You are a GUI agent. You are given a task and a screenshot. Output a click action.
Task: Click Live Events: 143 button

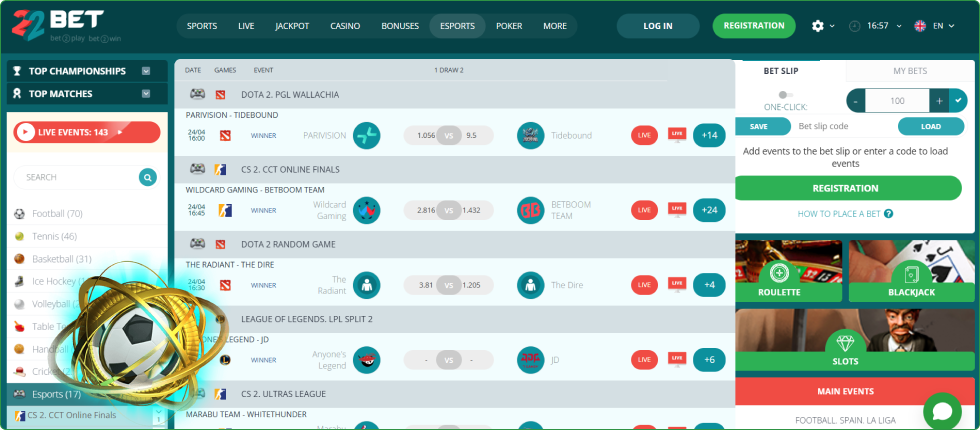[87, 132]
